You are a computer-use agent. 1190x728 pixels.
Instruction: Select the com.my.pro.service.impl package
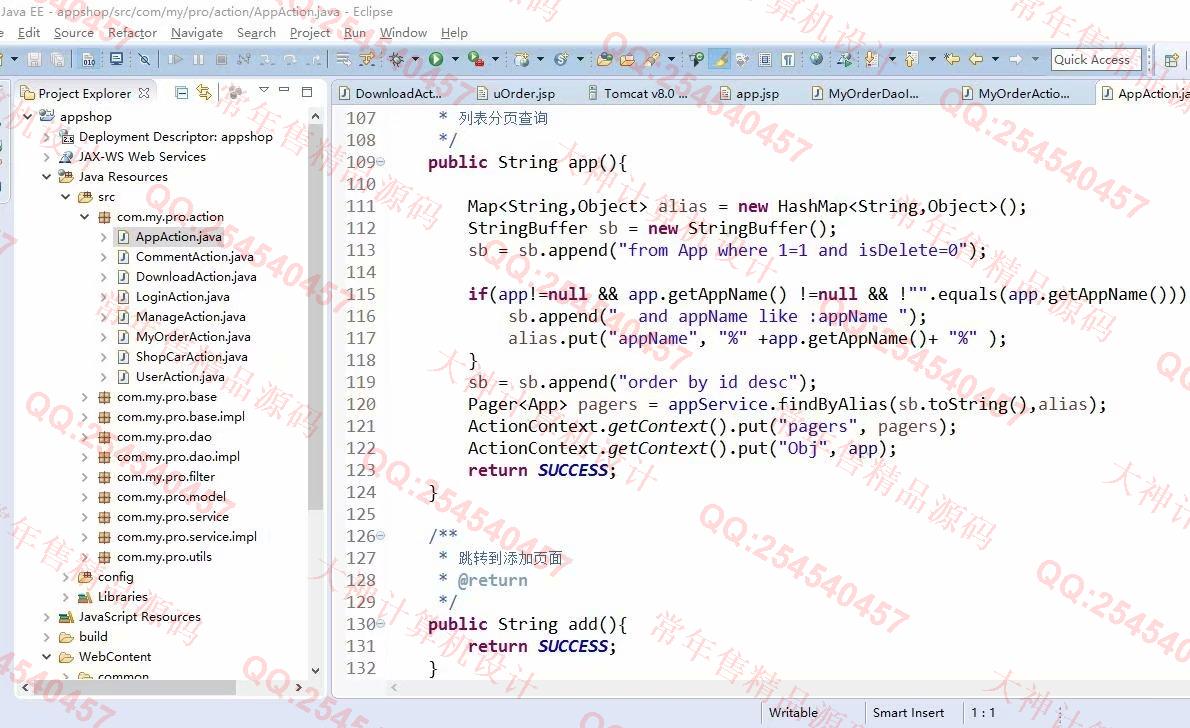187,537
